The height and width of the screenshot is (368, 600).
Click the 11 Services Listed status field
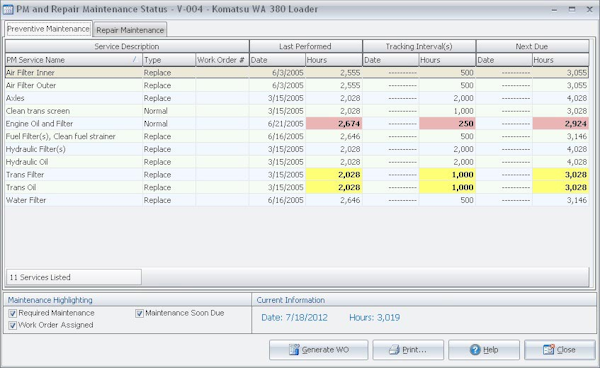74,277
